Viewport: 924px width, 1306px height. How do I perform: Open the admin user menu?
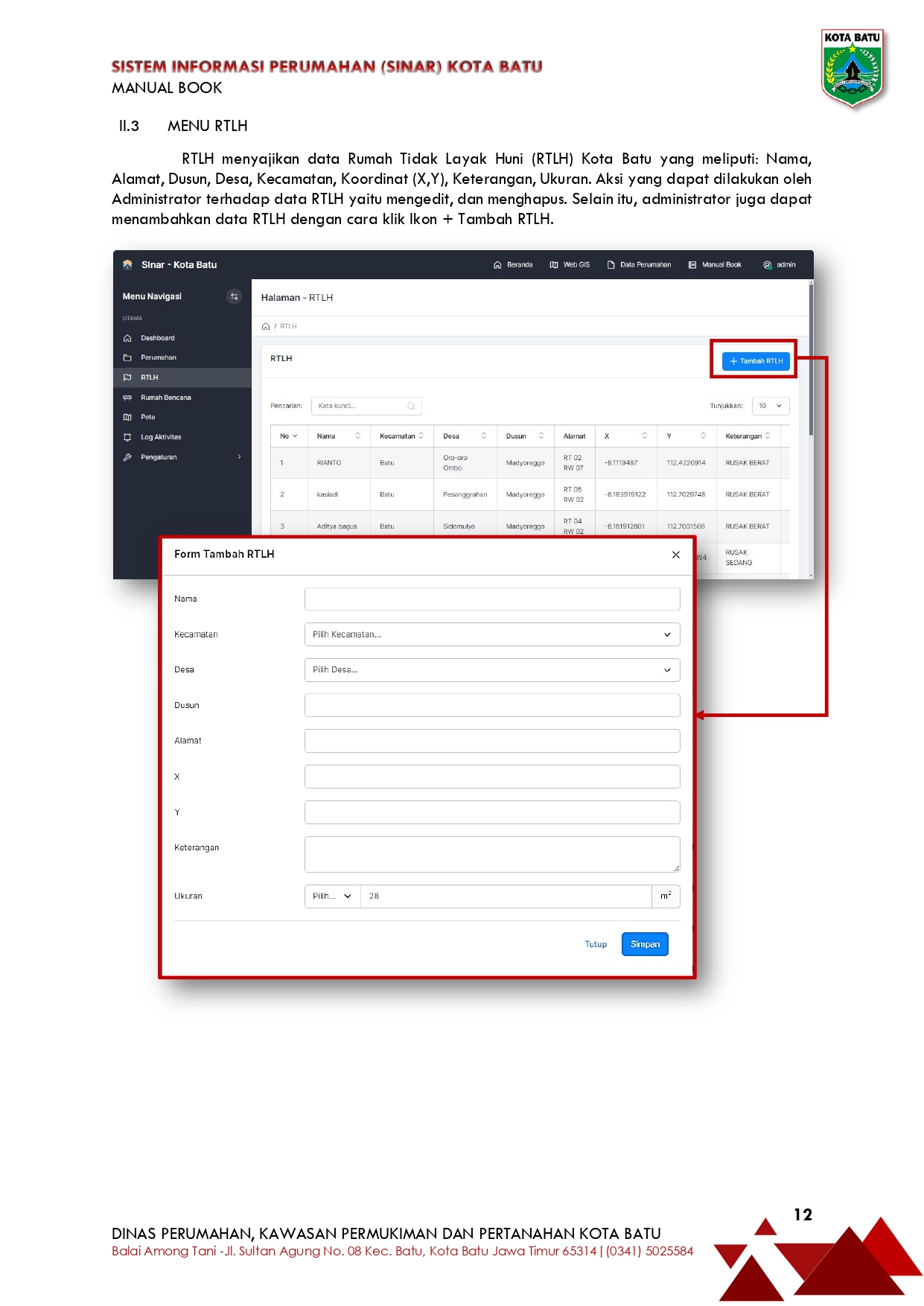click(780, 265)
